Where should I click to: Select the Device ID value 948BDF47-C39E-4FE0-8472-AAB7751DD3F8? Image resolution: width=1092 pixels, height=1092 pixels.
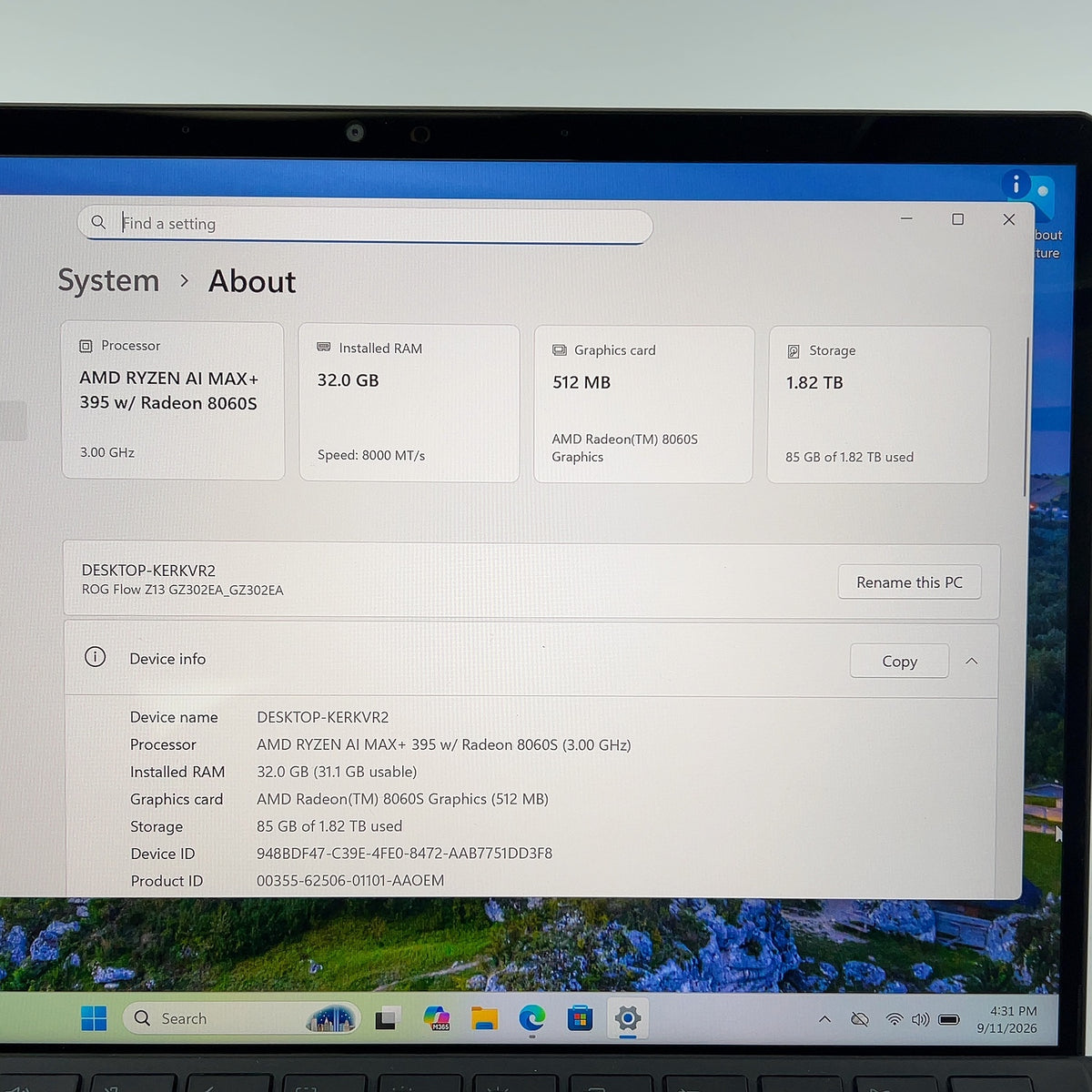coord(405,854)
